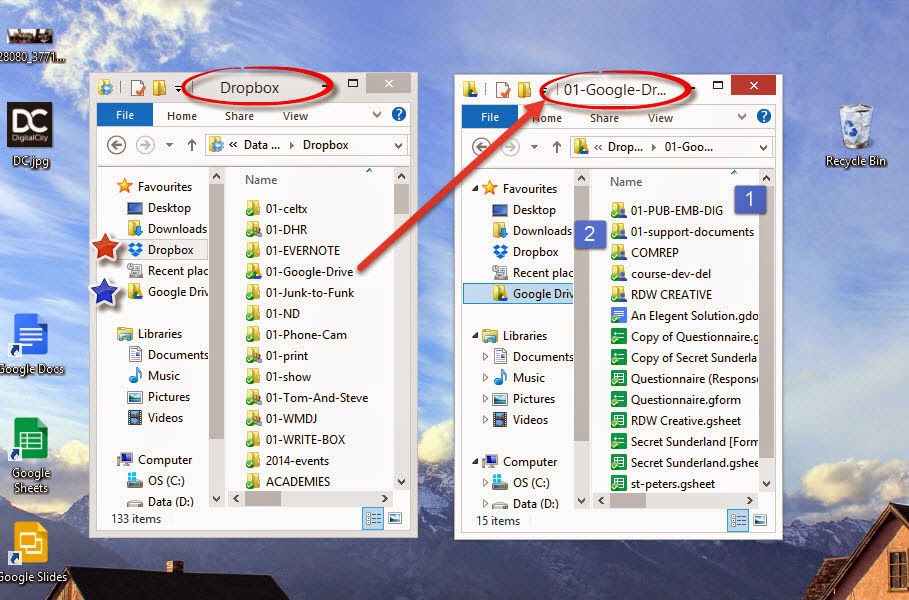Open Dropbox in Dropbox window sidebar
909x600 pixels.
pos(160,250)
